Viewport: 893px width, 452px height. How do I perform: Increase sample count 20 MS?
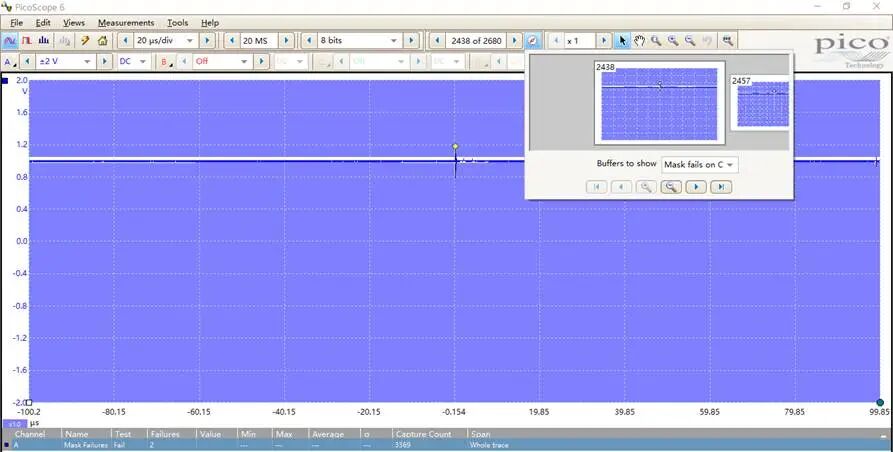click(x=286, y=40)
